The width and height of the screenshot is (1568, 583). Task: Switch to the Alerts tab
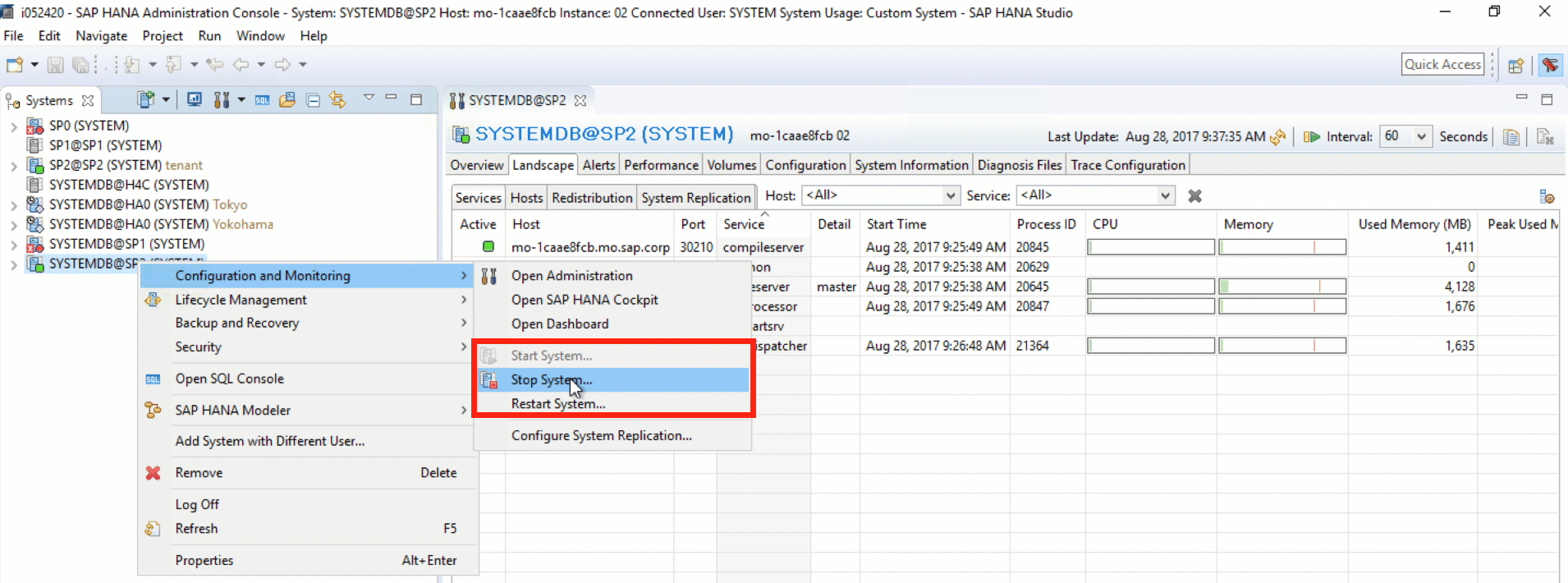coord(598,165)
